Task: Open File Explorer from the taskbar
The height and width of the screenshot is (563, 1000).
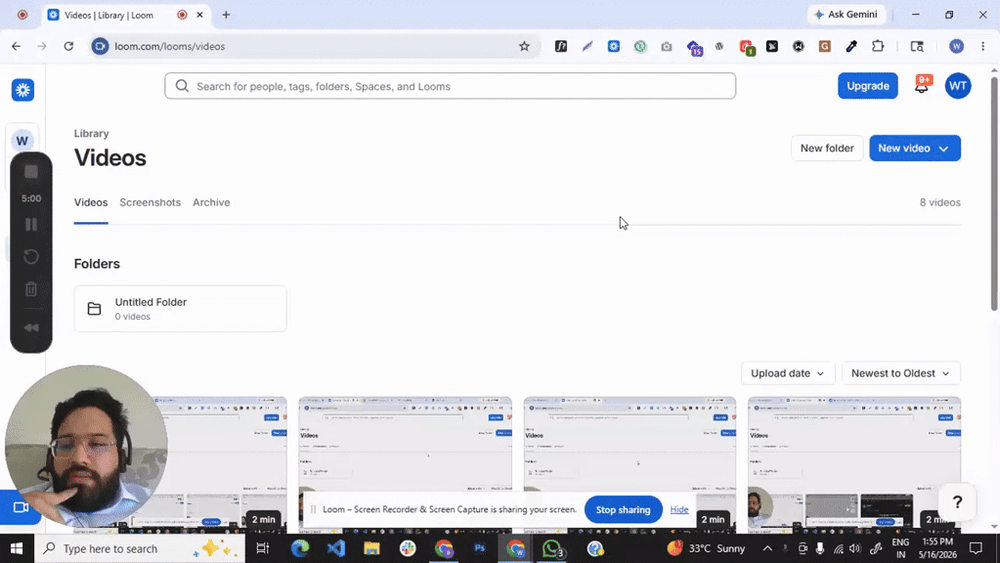Action: [x=372, y=548]
